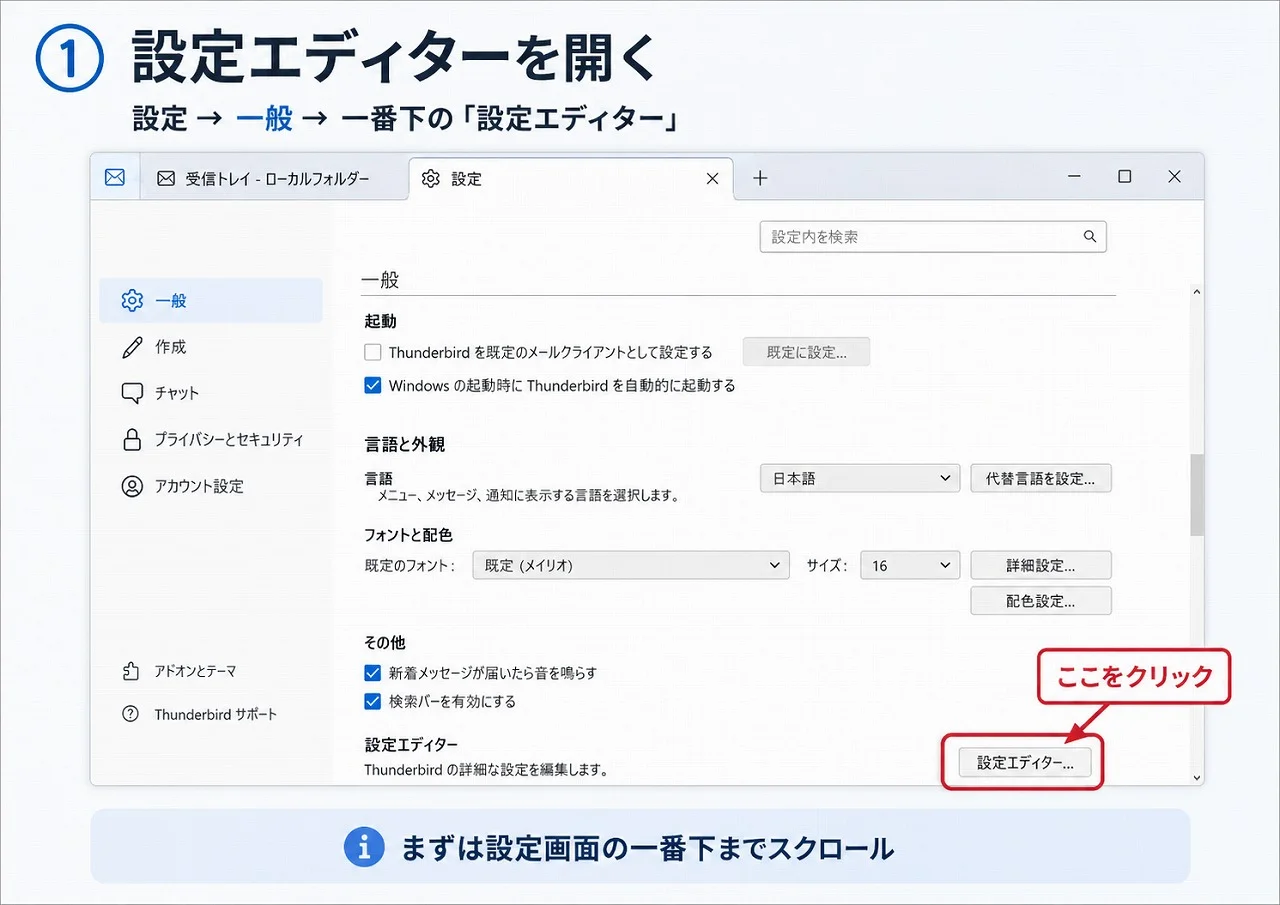The width and height of the screenshot is (1280, 905).
Task: Open the 一般 gear icon in sidebar
Action: (132, 301)
